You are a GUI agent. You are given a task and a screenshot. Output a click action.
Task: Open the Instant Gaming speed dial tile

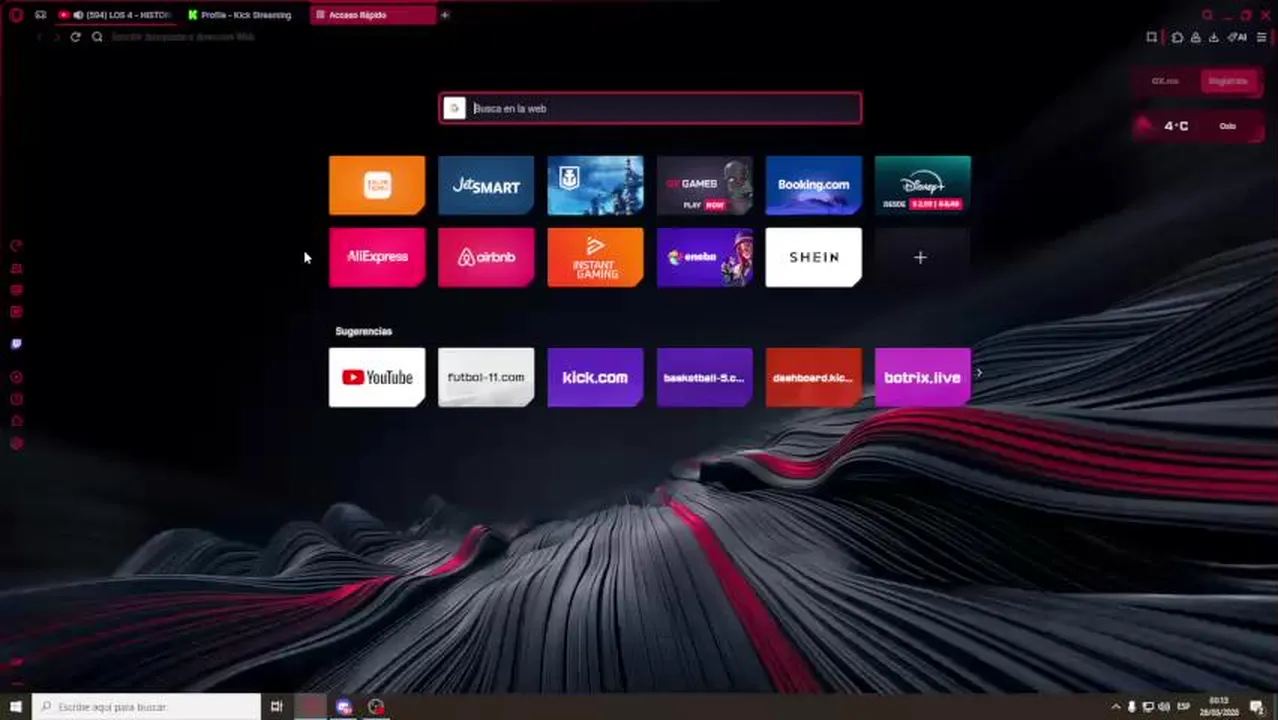pos(595,257)
